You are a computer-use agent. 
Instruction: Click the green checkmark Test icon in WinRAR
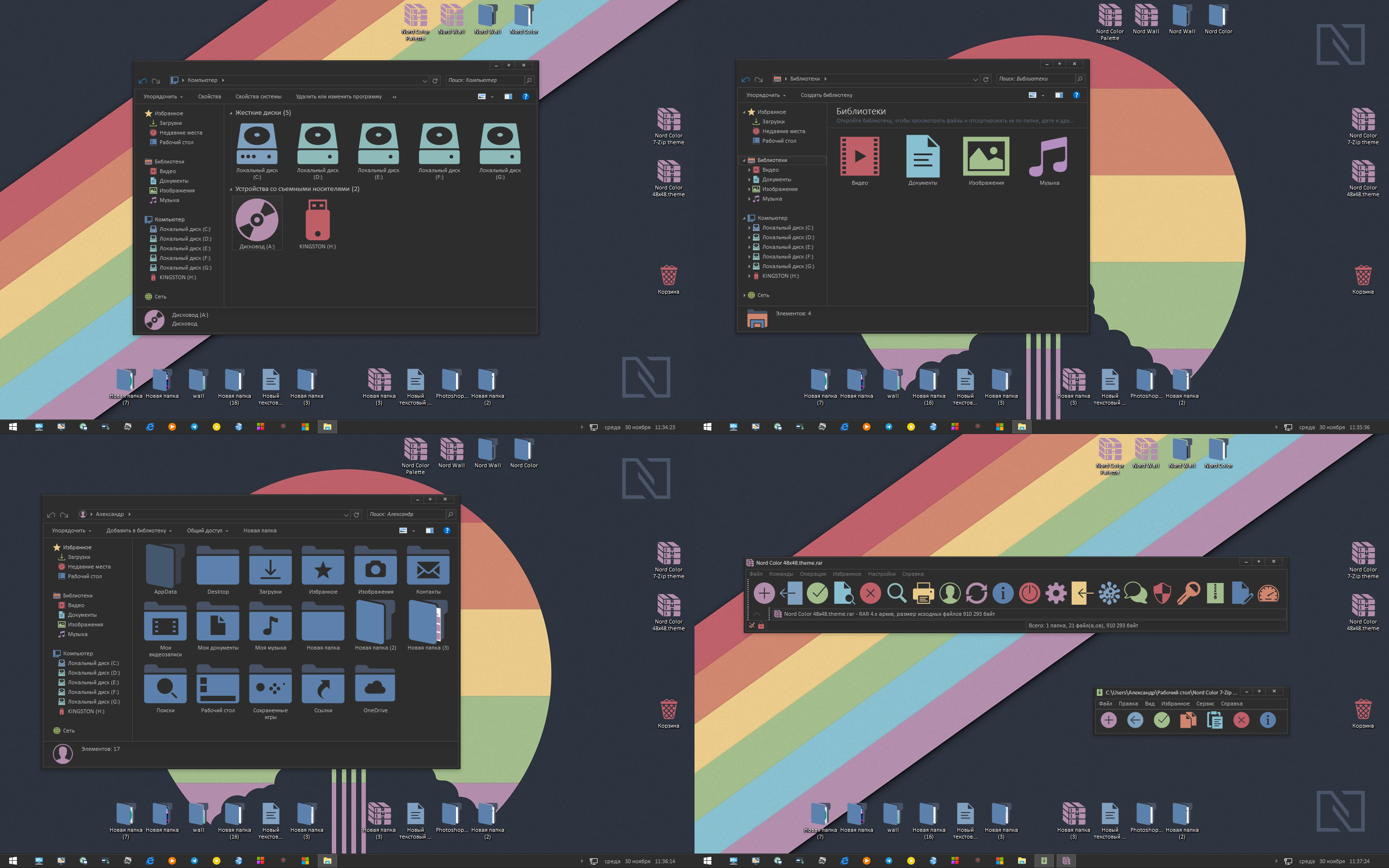pos(817,593)
